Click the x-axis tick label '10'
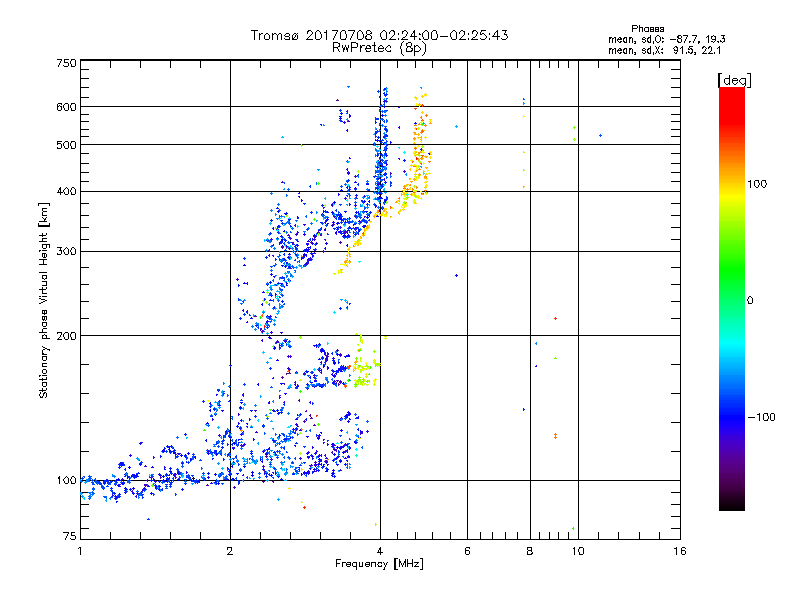The image size is (800, 600). coord(578,551)
